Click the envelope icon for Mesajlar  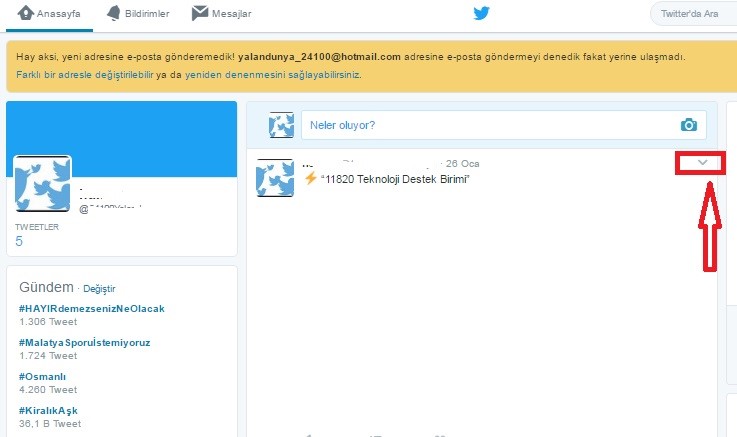(200, 14)
